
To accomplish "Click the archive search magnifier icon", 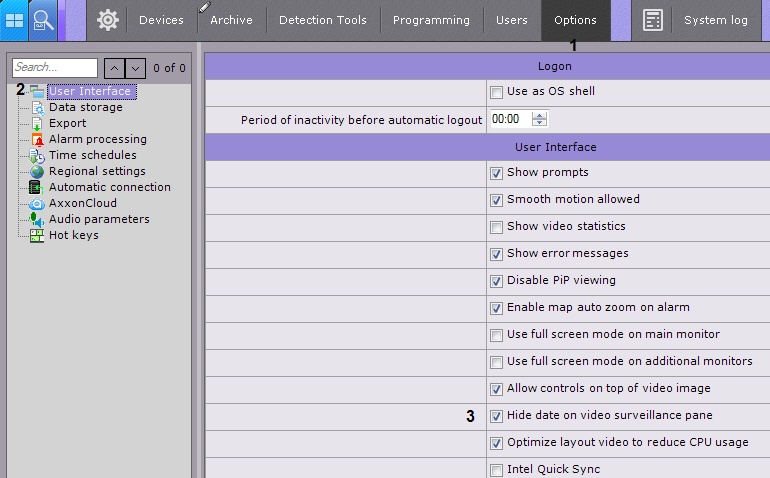I will [43, 20].
